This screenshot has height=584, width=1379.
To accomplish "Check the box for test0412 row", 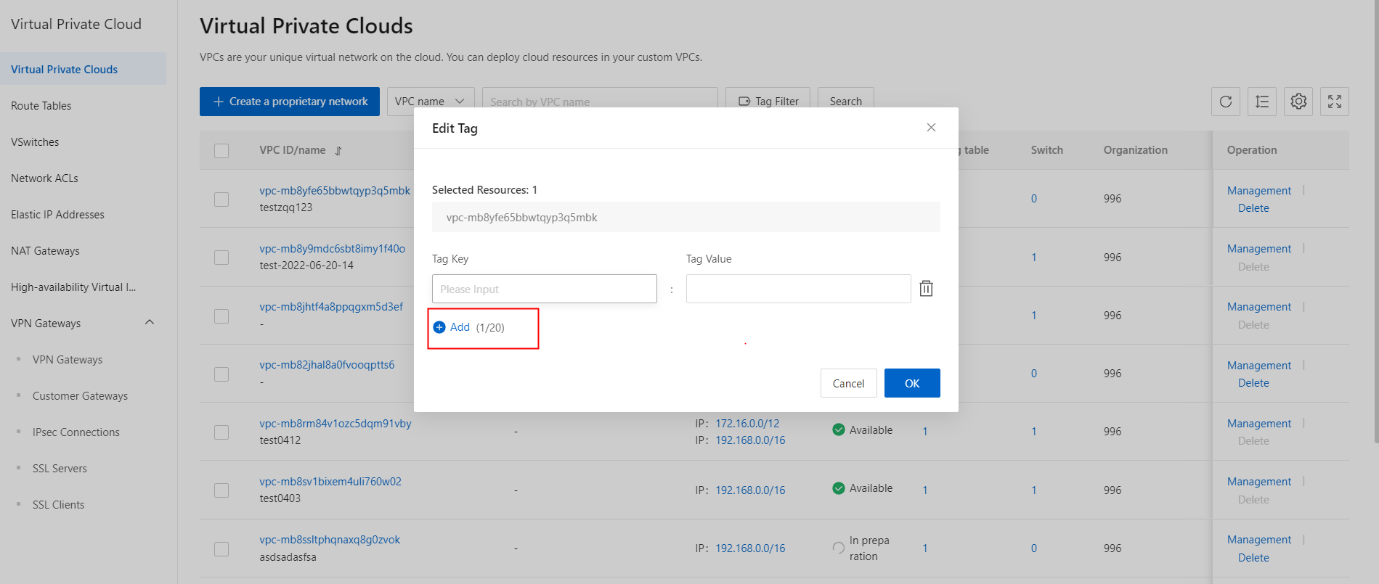I will click(222, 431).
